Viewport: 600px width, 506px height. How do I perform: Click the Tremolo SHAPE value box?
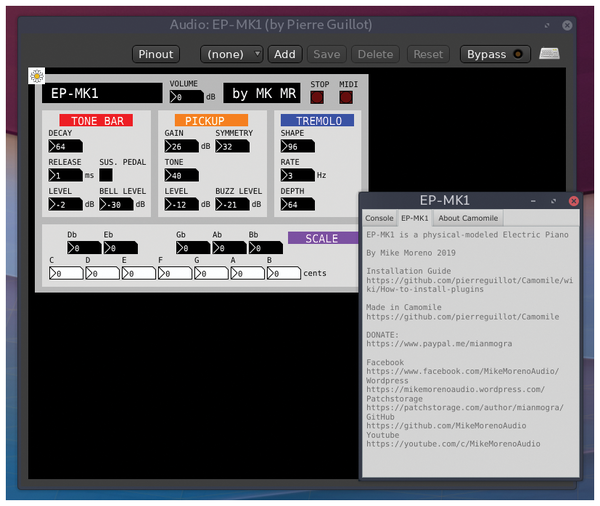(x=298, y=146)
